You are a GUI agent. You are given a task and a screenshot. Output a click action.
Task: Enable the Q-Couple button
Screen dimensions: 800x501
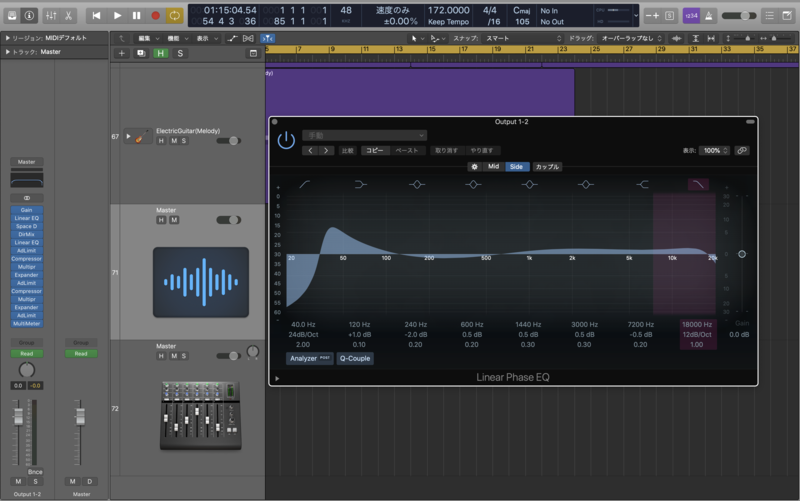pos(355,359)
